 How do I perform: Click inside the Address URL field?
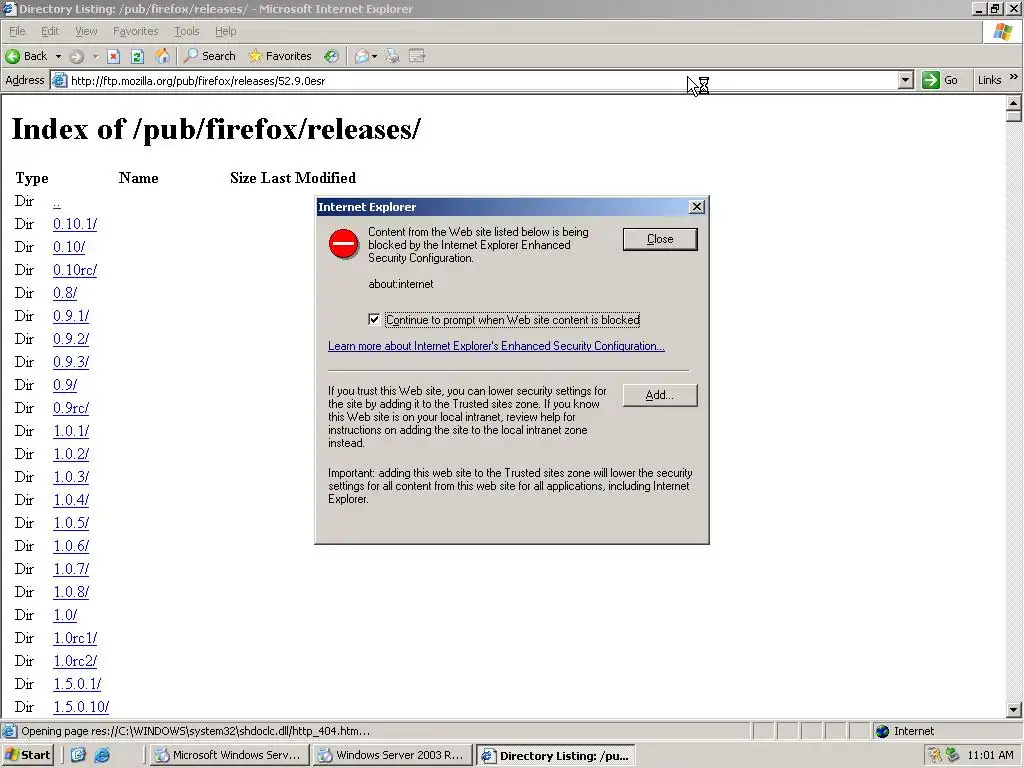480,81
